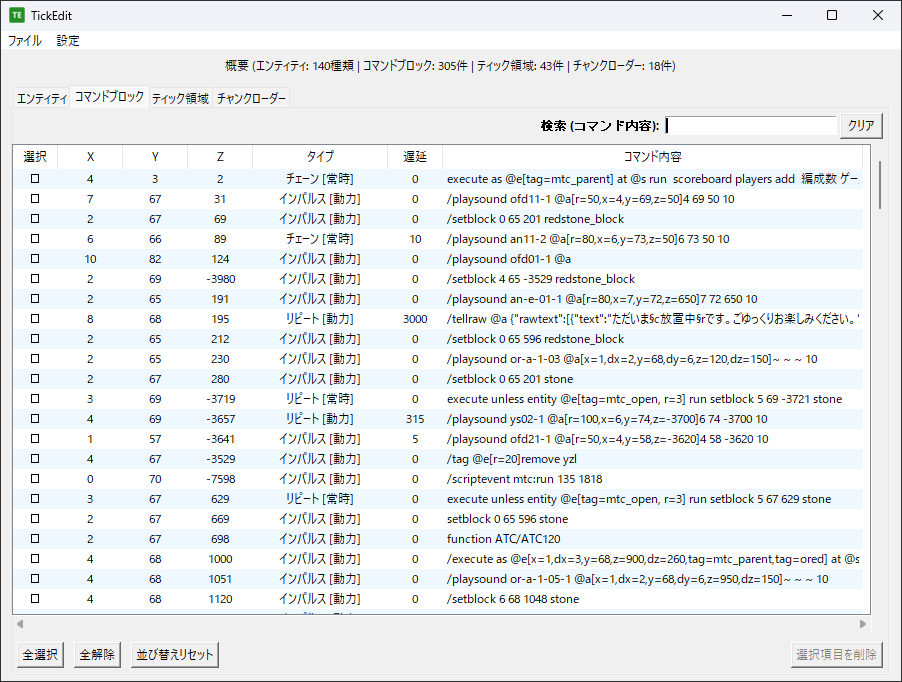Sort by the X column header

coord(90,156)
